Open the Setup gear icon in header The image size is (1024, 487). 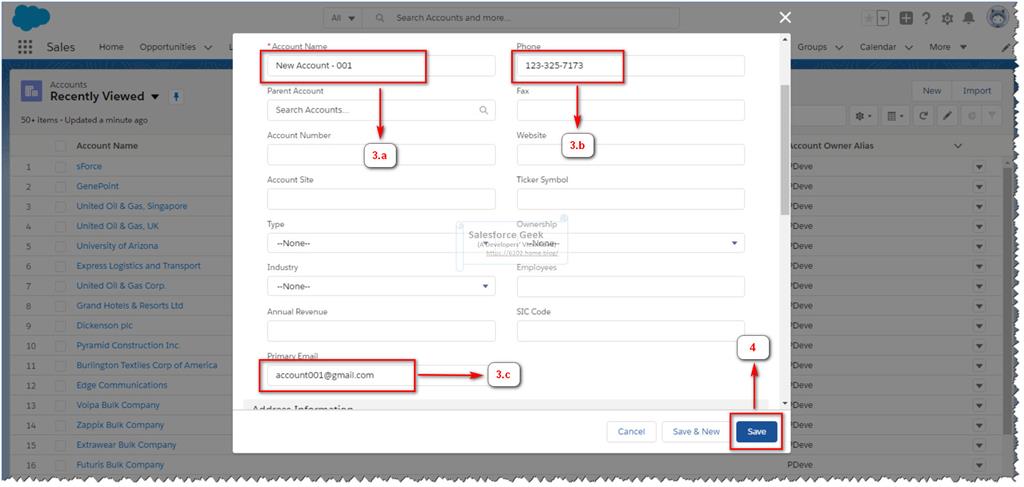947,19
